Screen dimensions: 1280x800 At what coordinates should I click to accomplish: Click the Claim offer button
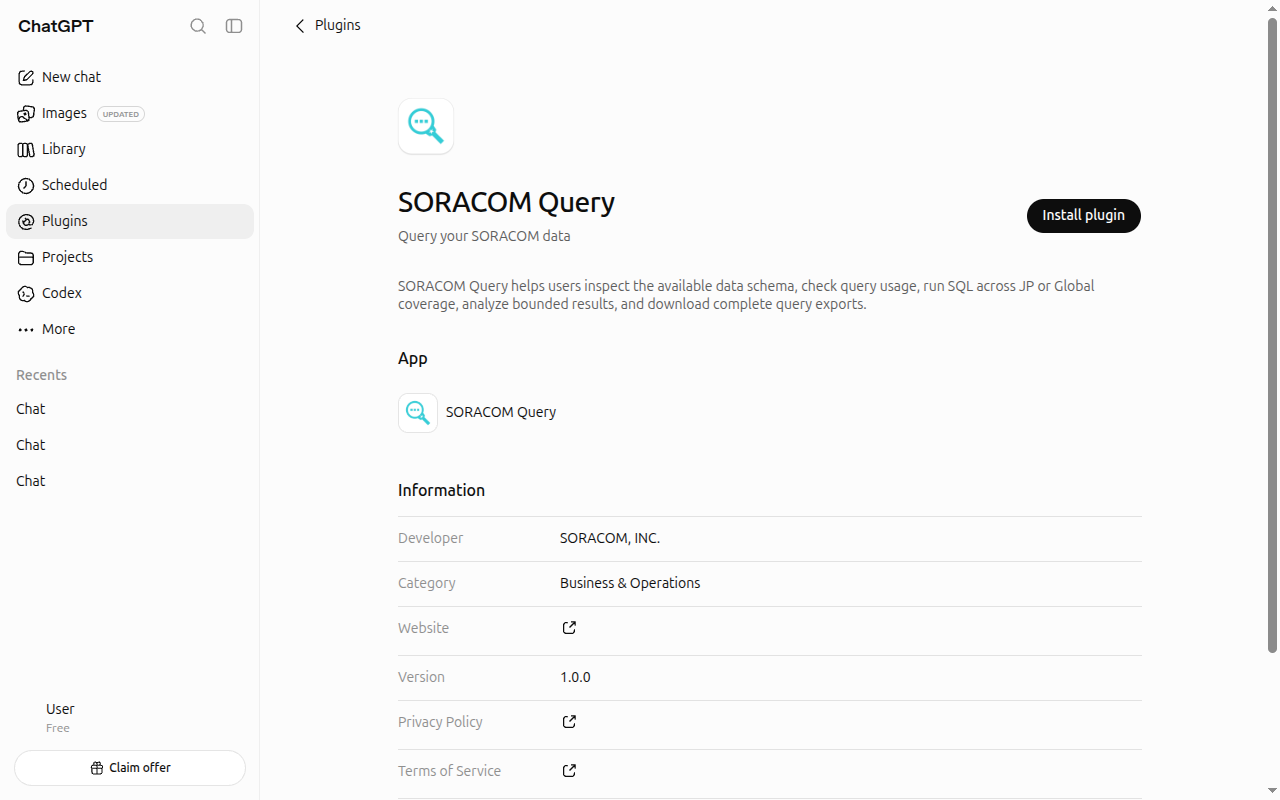point(130,768)
